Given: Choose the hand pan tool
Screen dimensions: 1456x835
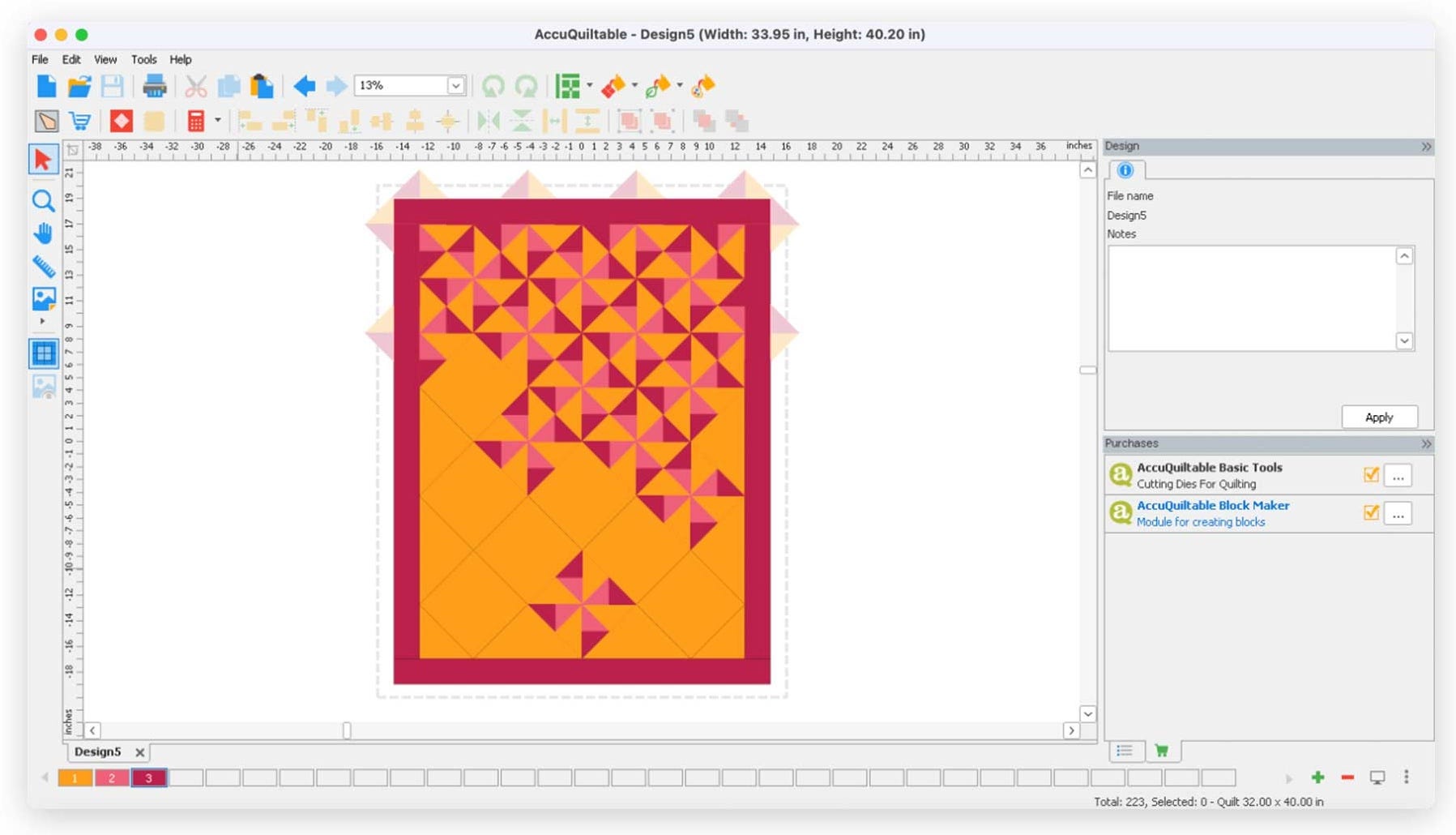Looking at the screenshot, I should tap(43, 233).
